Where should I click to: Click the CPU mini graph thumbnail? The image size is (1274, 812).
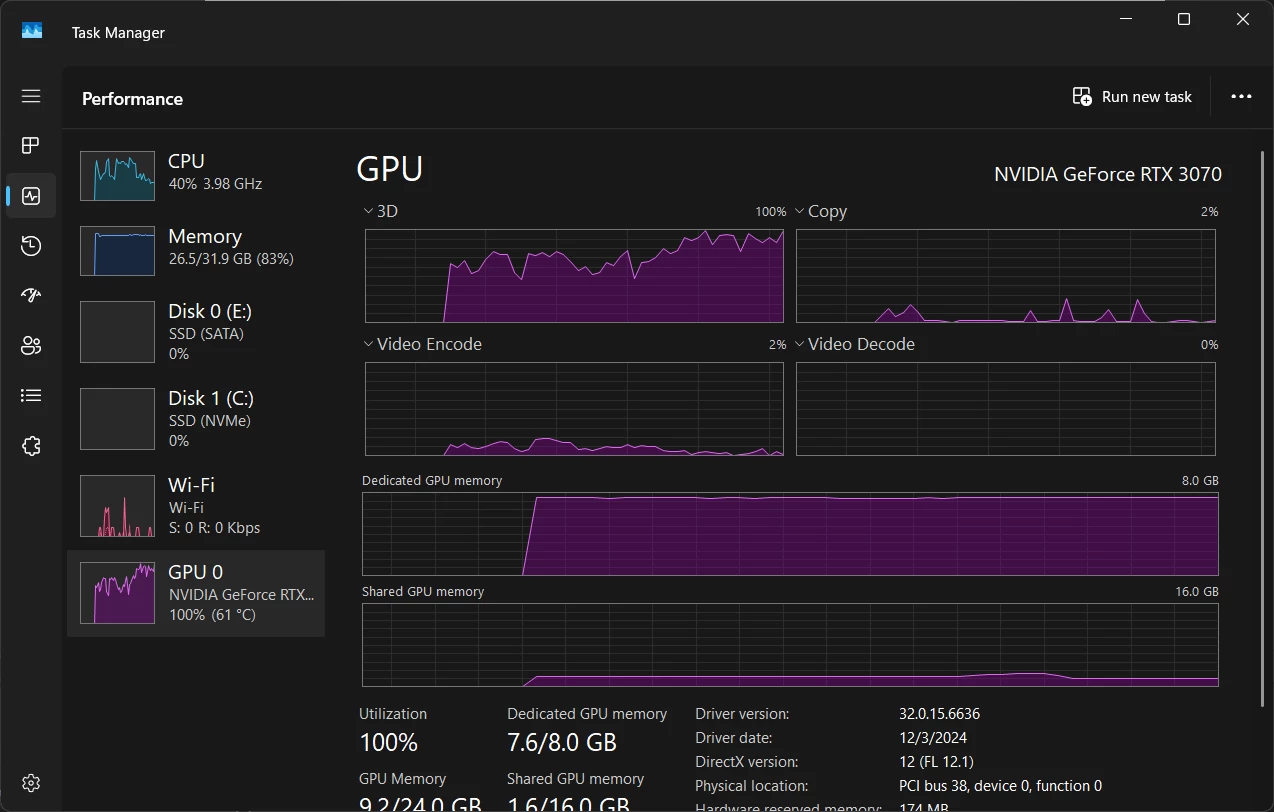click(x=117, y=176)
